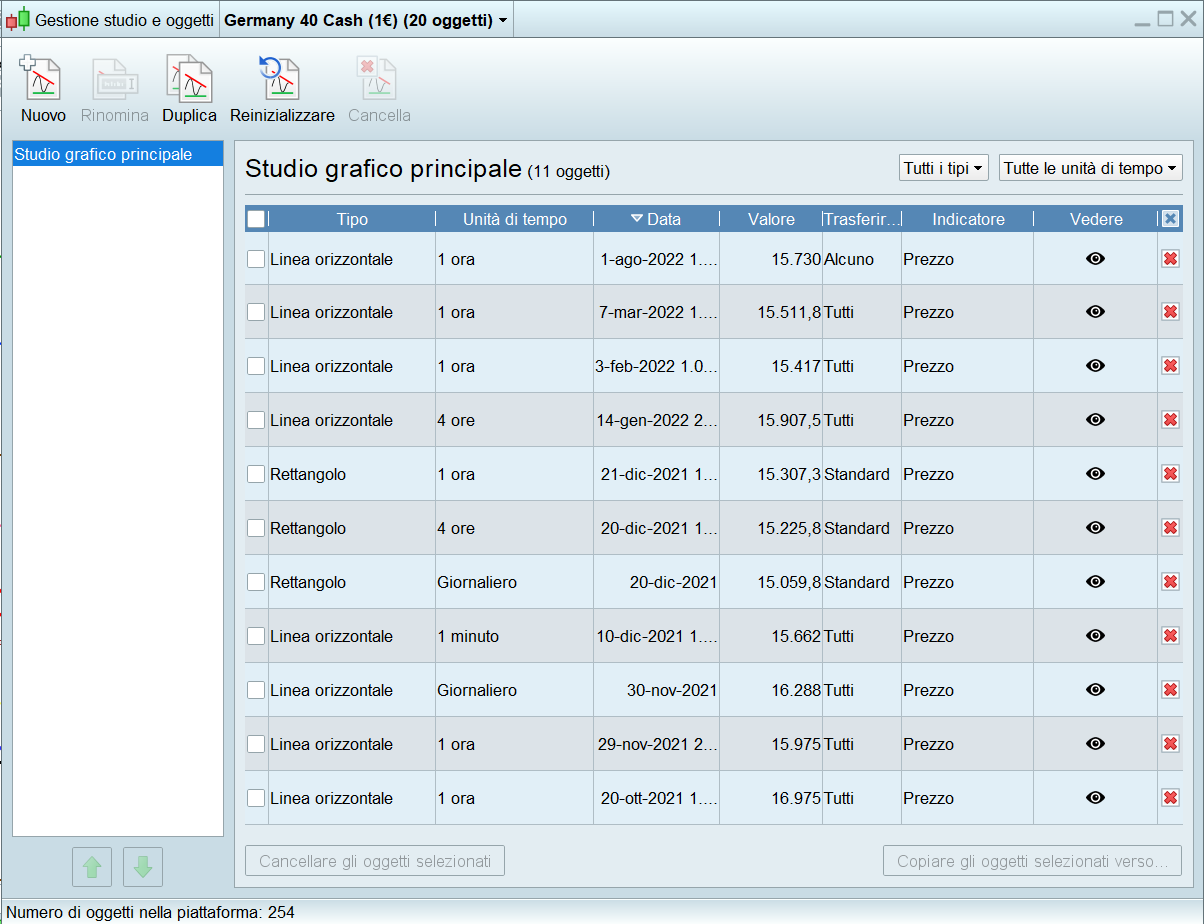Delete the 7-mar-2022 row via red X

1170,312
